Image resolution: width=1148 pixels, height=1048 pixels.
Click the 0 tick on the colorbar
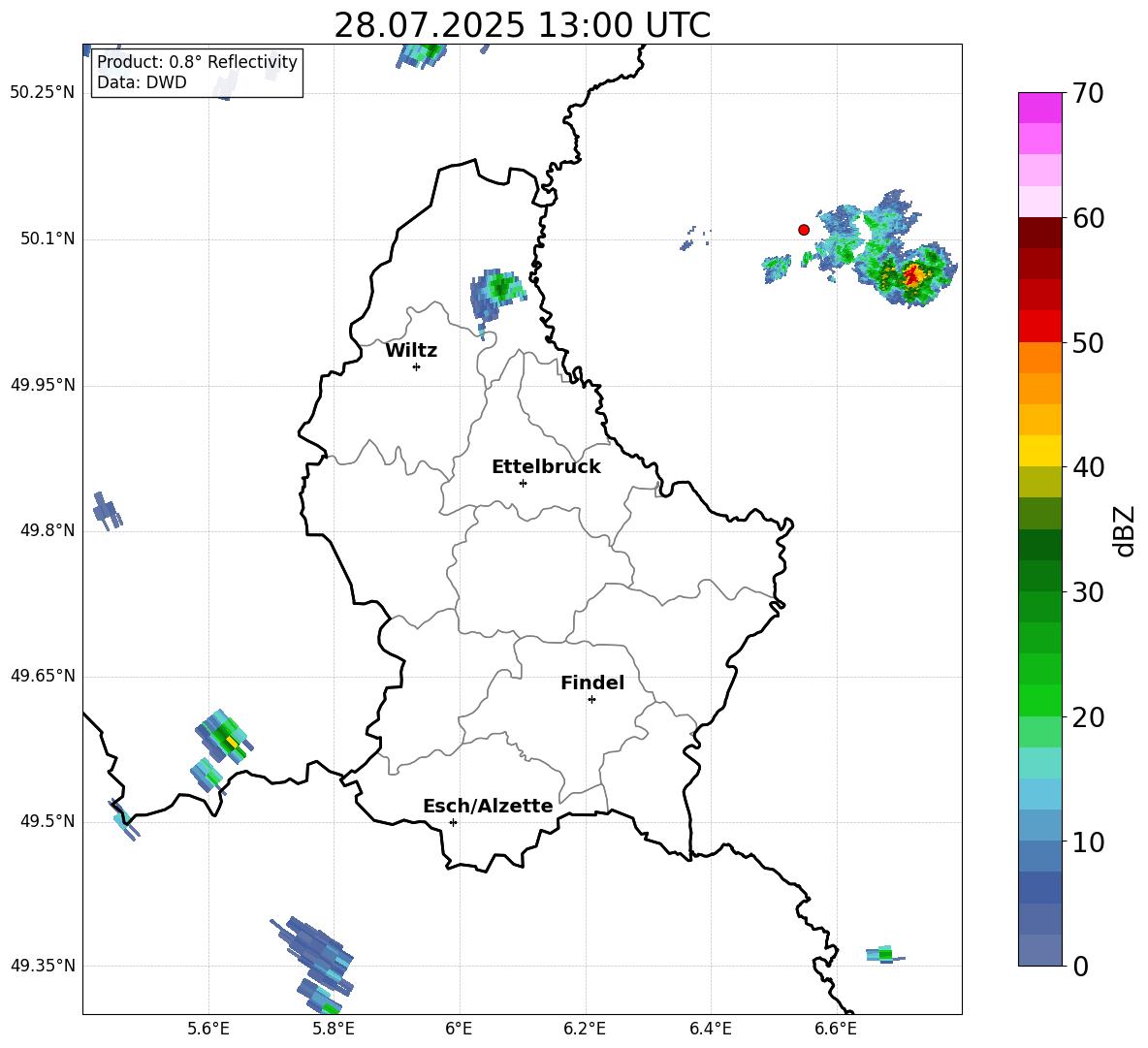[1079, 966]
